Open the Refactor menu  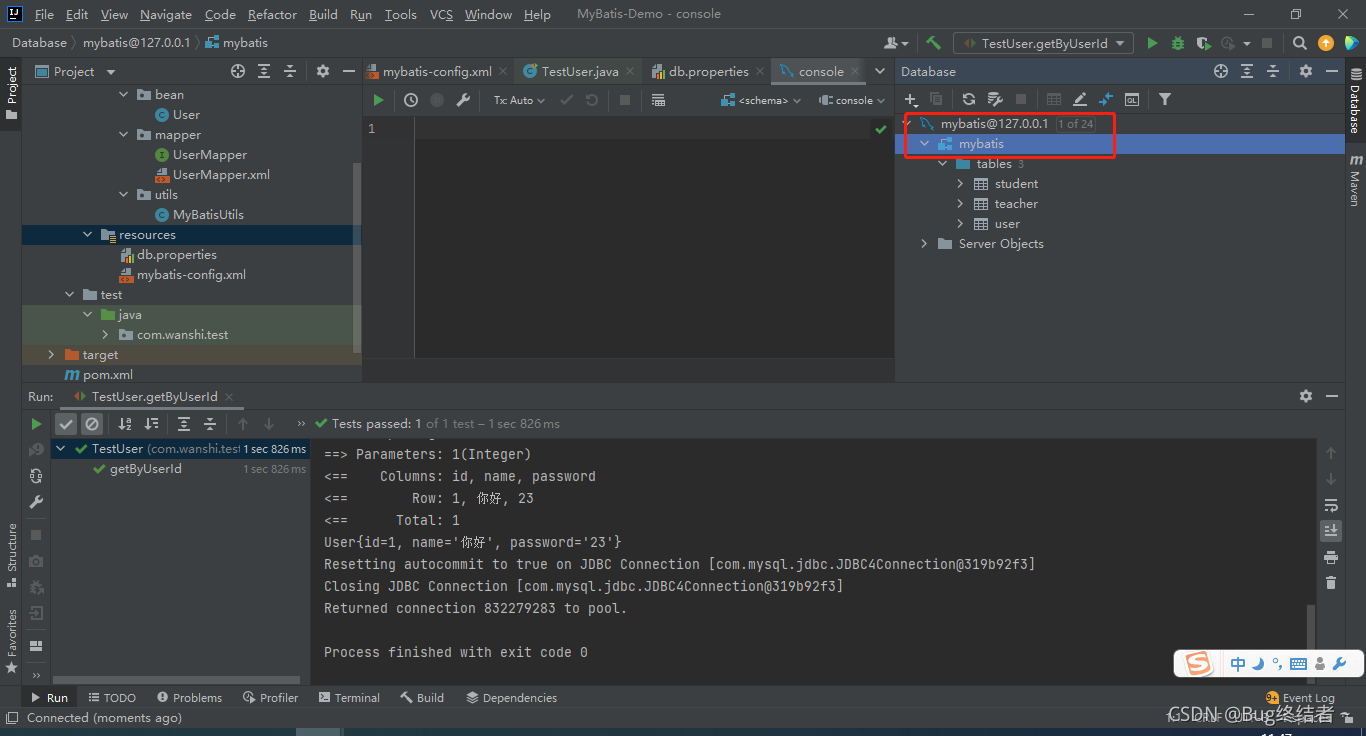click(272, 14)
